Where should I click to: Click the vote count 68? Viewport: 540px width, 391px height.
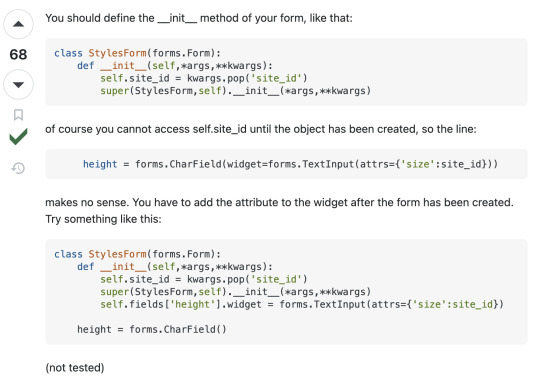[x=18, y=54]
